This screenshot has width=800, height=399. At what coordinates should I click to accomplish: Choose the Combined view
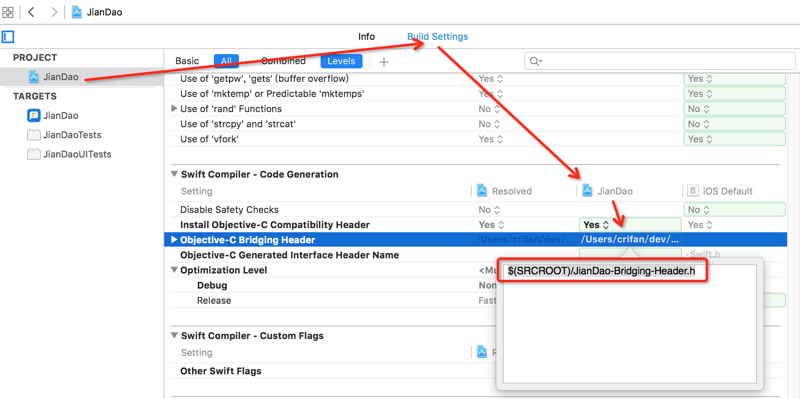coord(283,61)
